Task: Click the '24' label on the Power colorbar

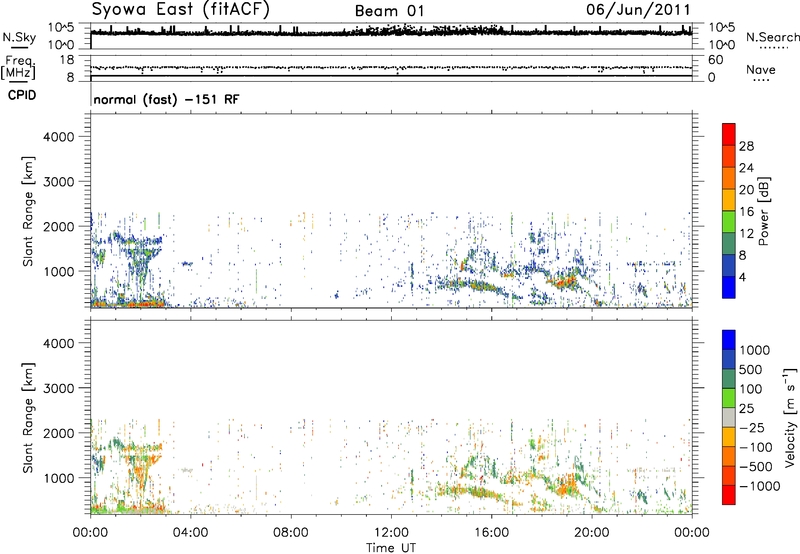Action: coord(746,168)
